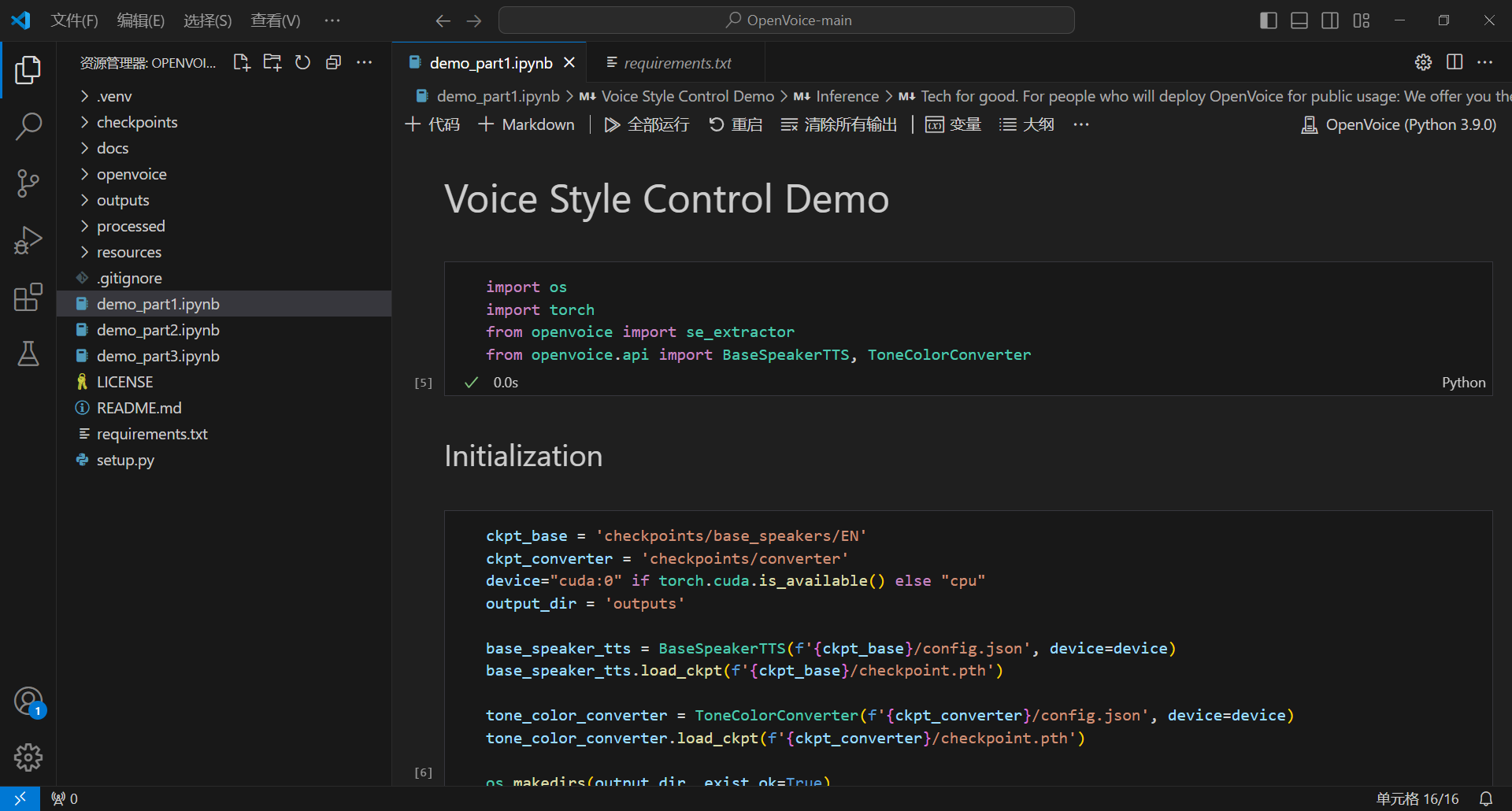1512x811 pixels.
Task: Toggle bottom panel visibility
Action: point(1299,20)
